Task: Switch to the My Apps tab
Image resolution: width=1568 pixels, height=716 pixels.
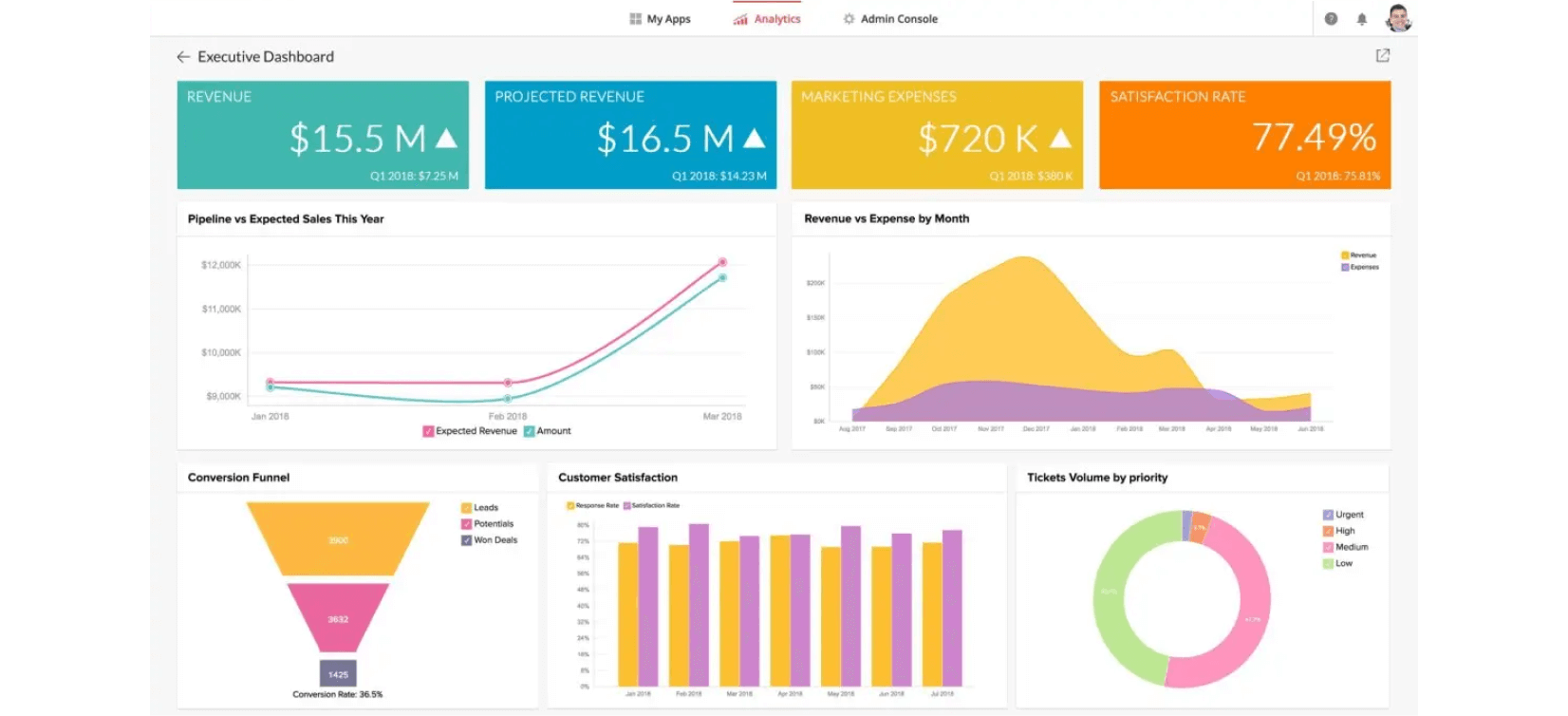Action: coord(661,19)
